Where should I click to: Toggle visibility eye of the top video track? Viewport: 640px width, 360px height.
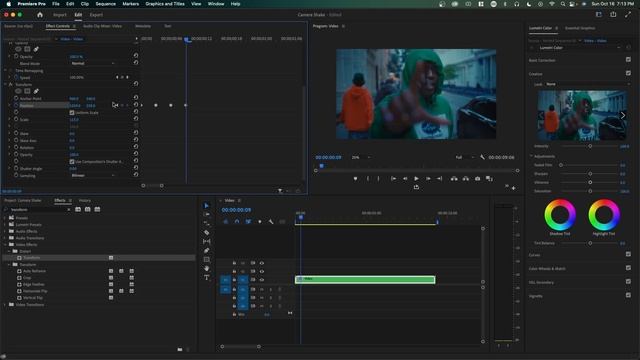(262, 263)
